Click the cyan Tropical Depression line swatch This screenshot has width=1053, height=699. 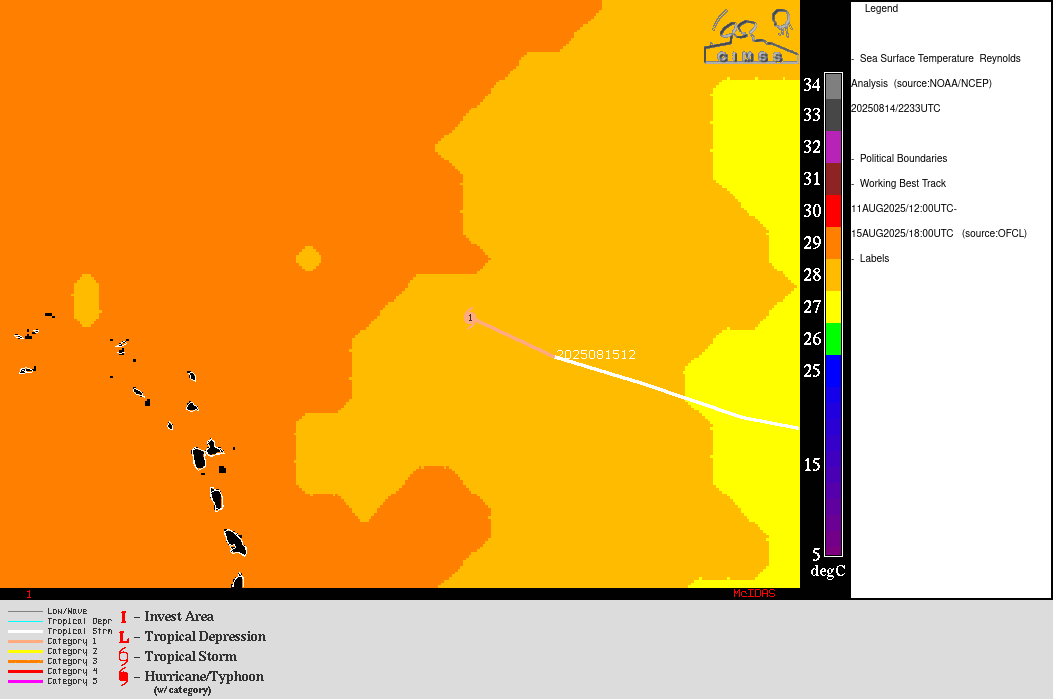25,621
